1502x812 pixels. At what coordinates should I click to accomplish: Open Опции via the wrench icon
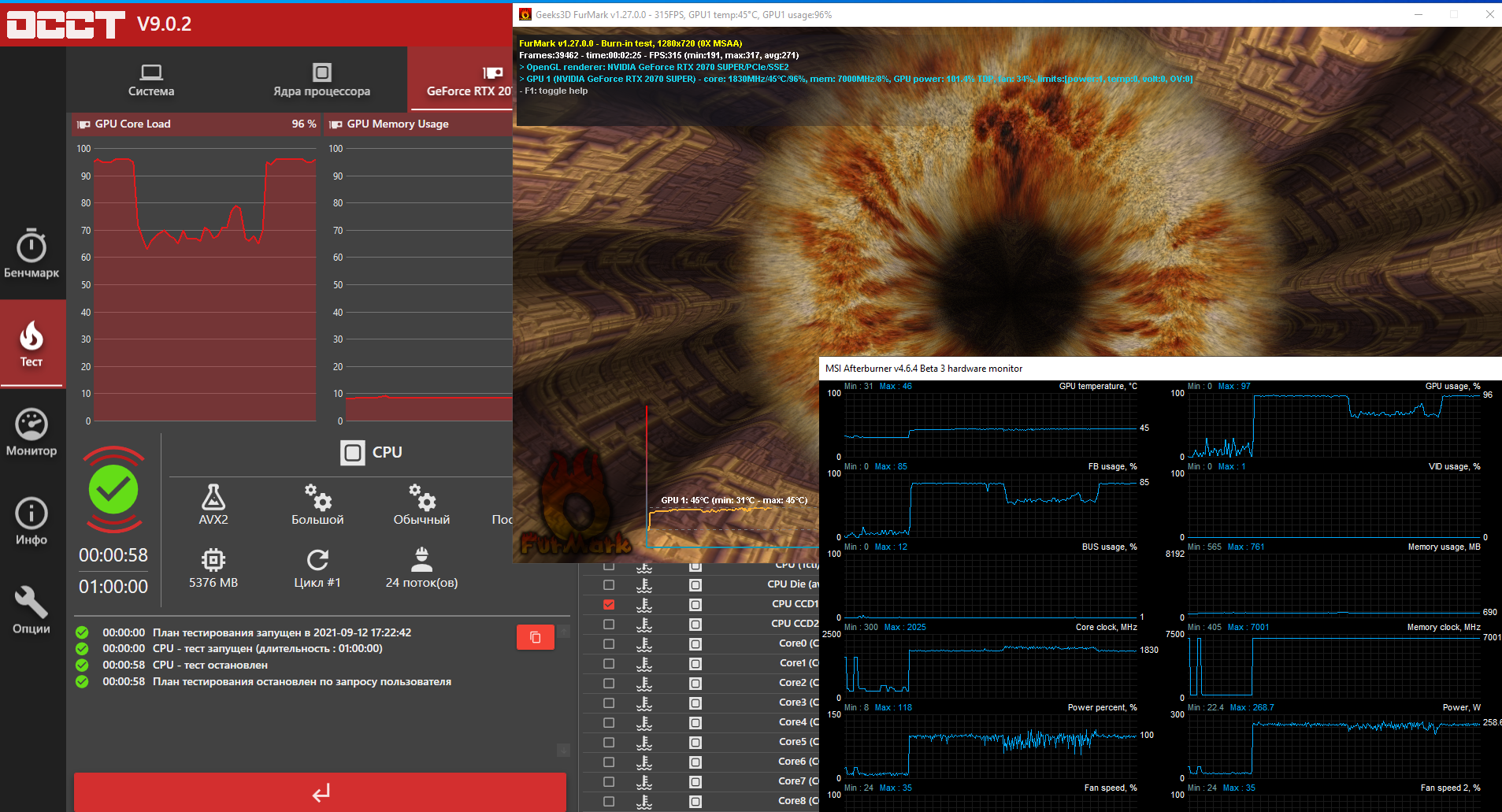[x=32, y=610]
